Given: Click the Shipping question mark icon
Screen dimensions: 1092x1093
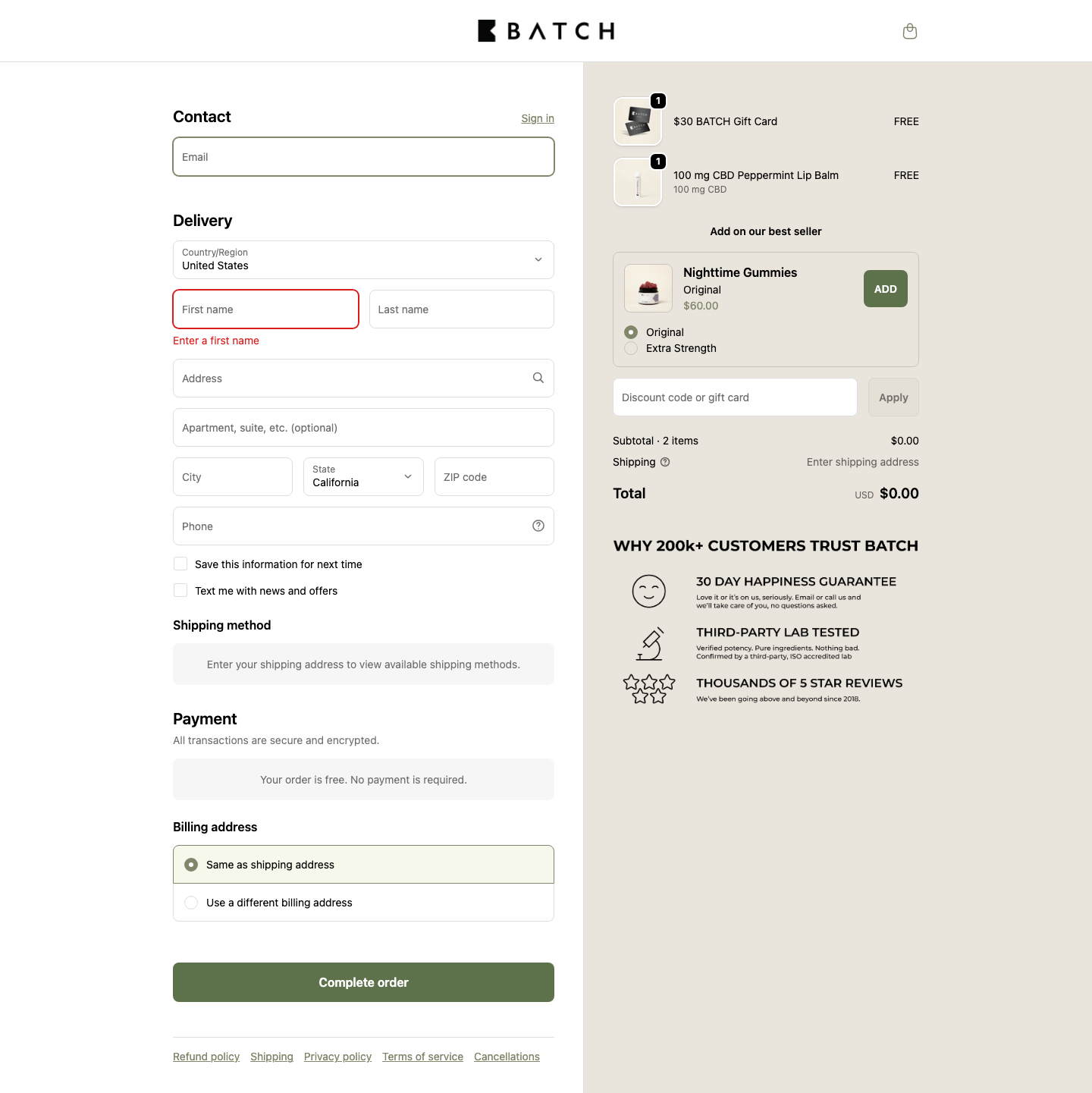Looking at the screenshot, I should point(665,462).
